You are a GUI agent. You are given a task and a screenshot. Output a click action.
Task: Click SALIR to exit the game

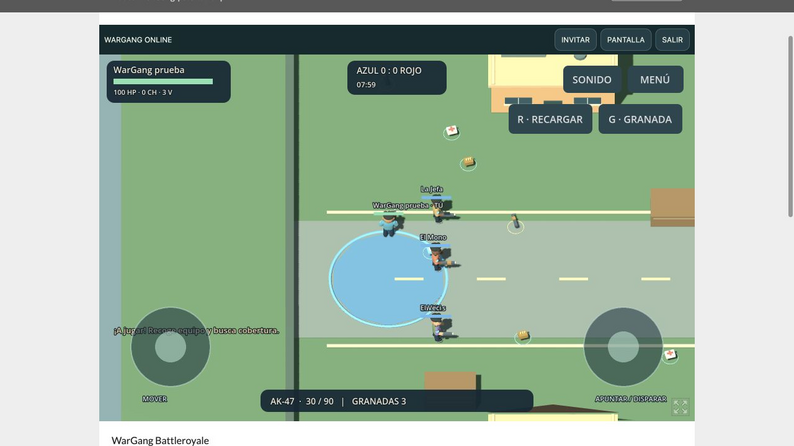(672, 39)
